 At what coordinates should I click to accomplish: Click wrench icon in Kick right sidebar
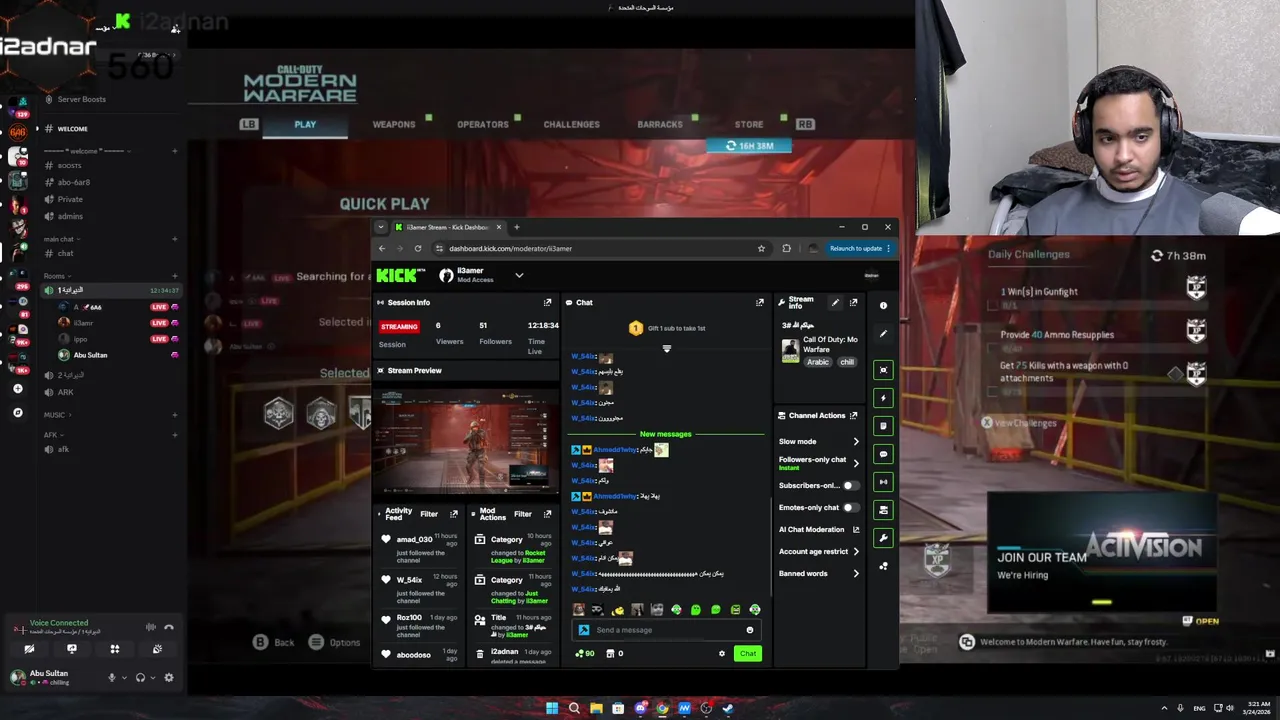point(883,538)
